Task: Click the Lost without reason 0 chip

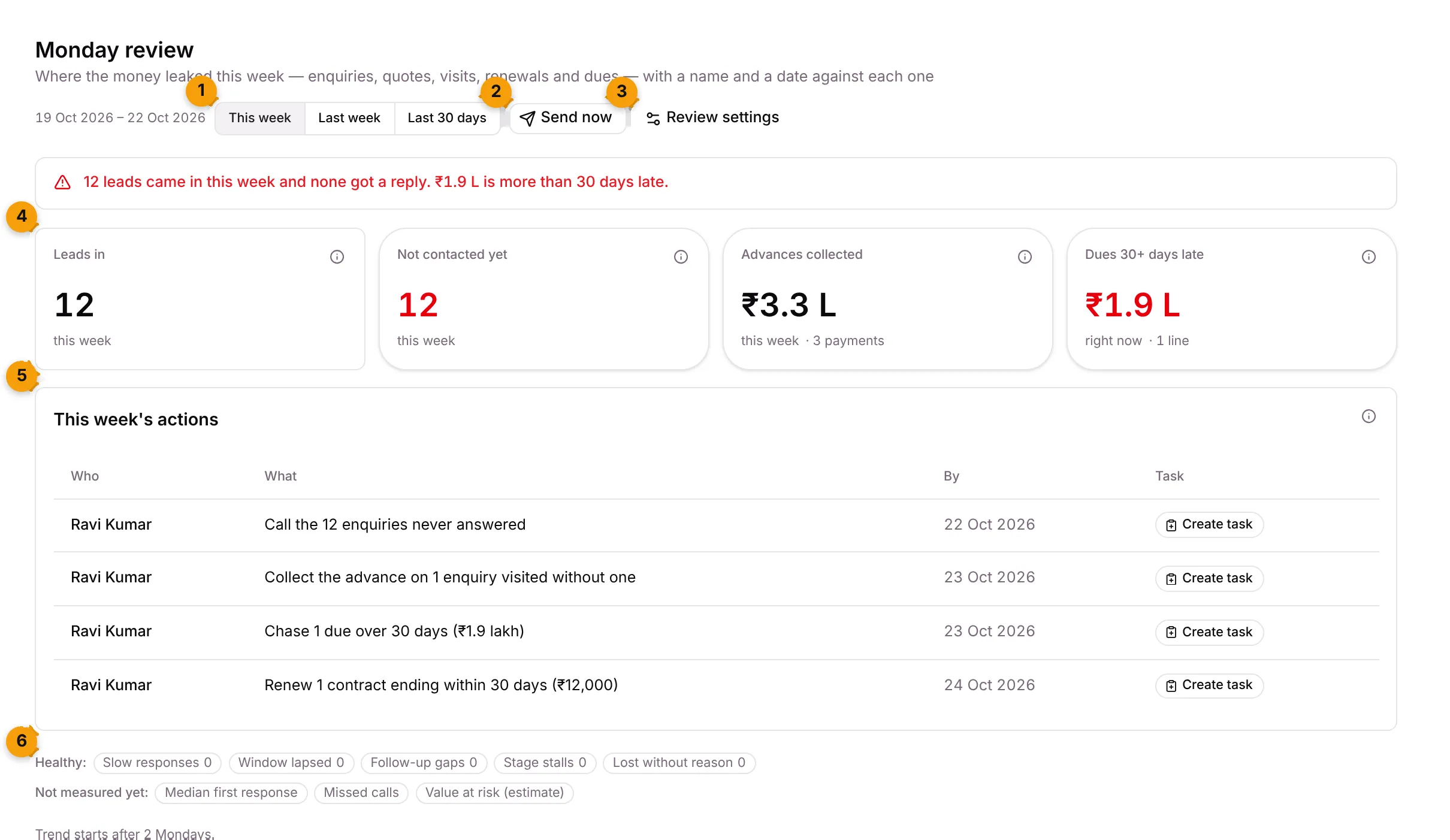Action: (x=679, y=763)
